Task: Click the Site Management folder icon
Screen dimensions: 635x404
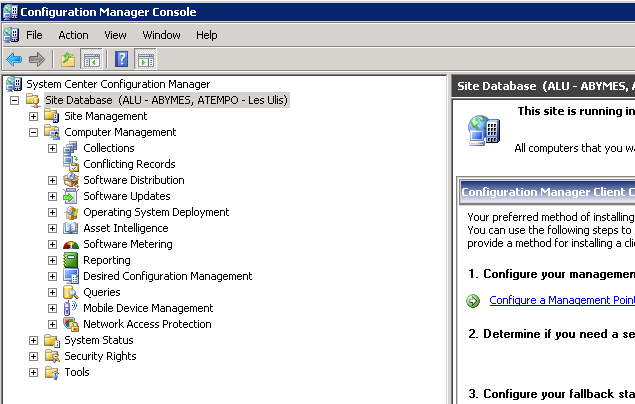Action: tap(51, 116)
